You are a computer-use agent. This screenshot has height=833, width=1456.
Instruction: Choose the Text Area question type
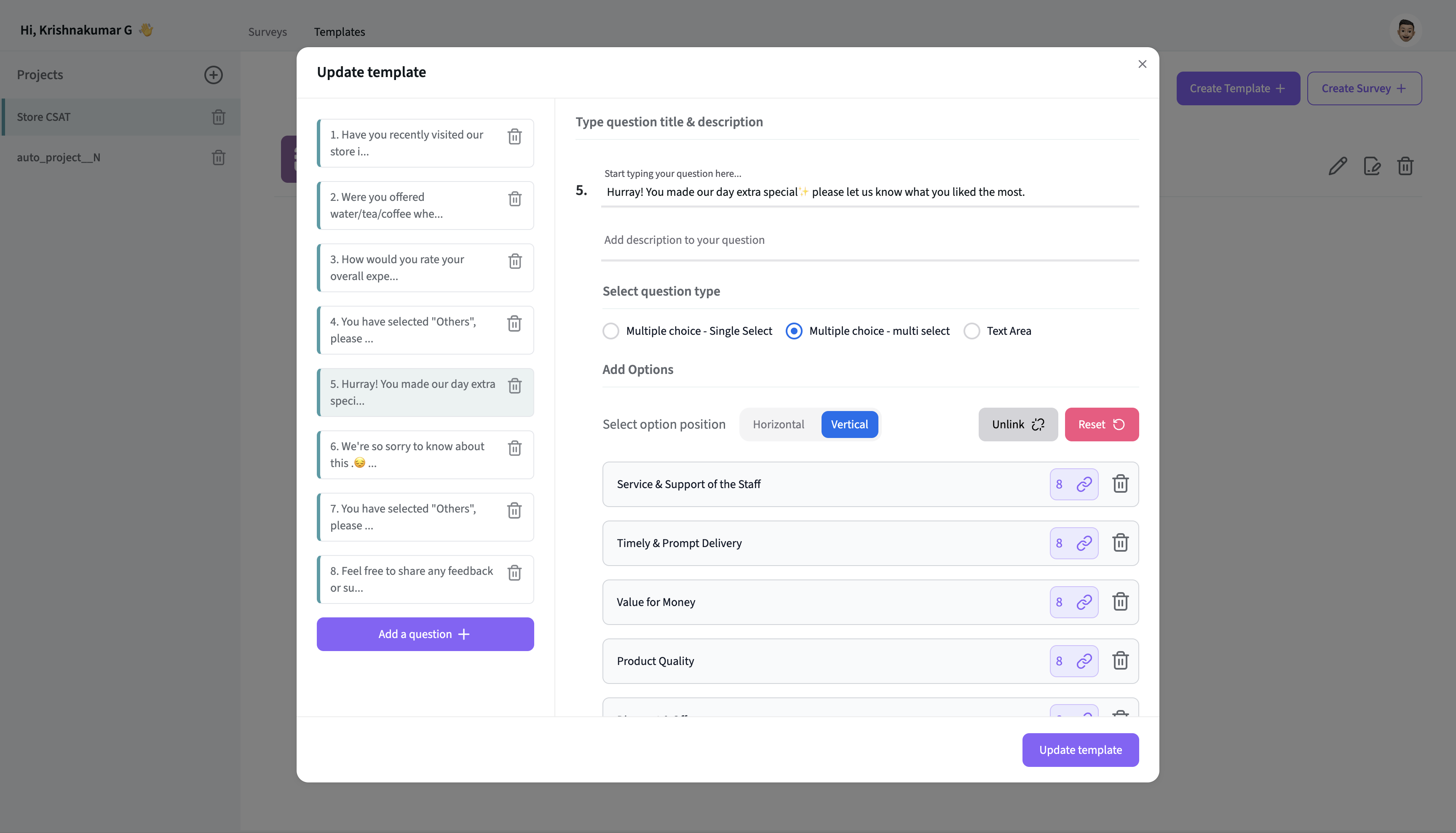[x=971, y=331]
